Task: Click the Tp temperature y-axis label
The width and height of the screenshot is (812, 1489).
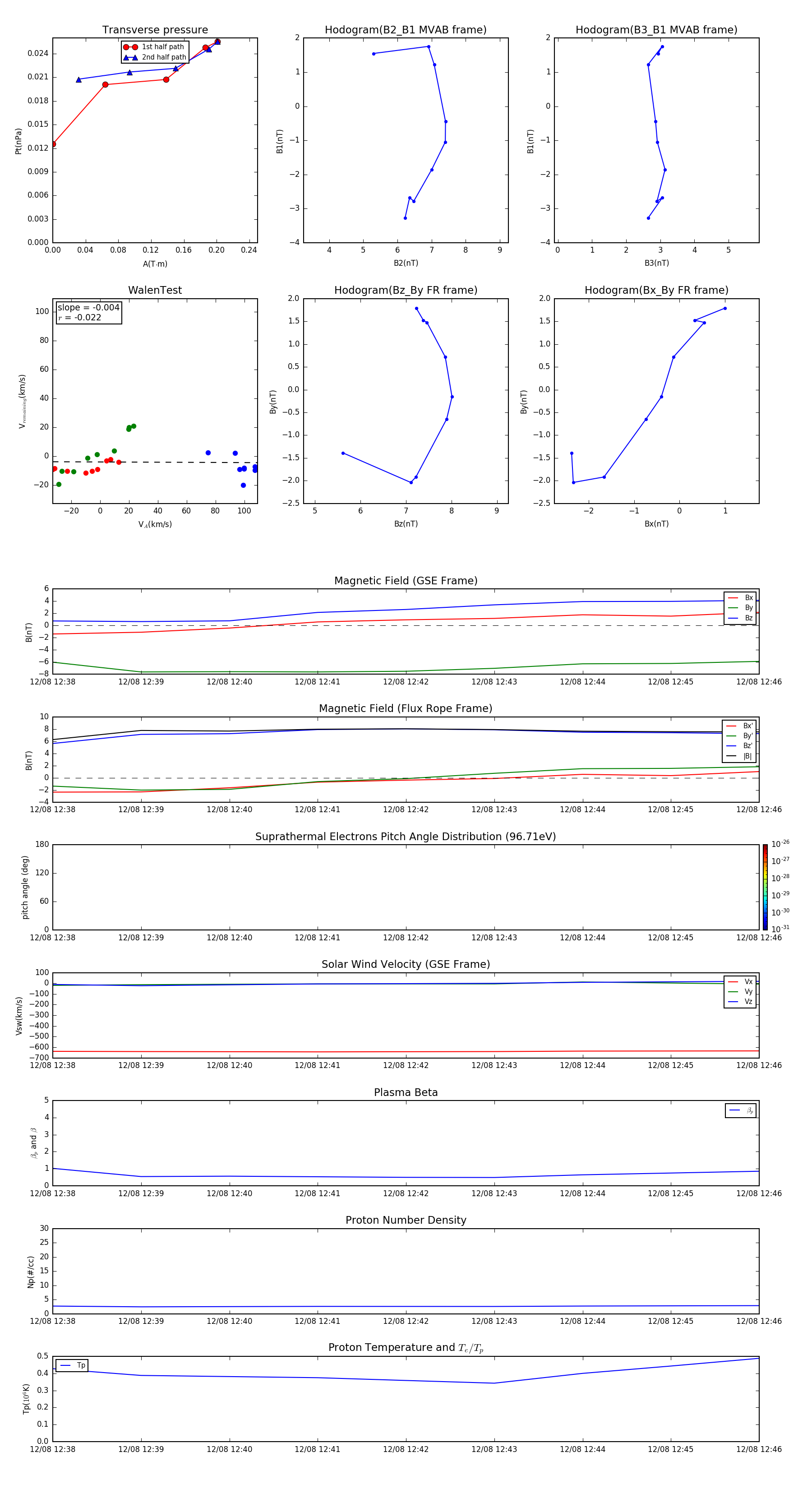Action: coord(26,1399)
